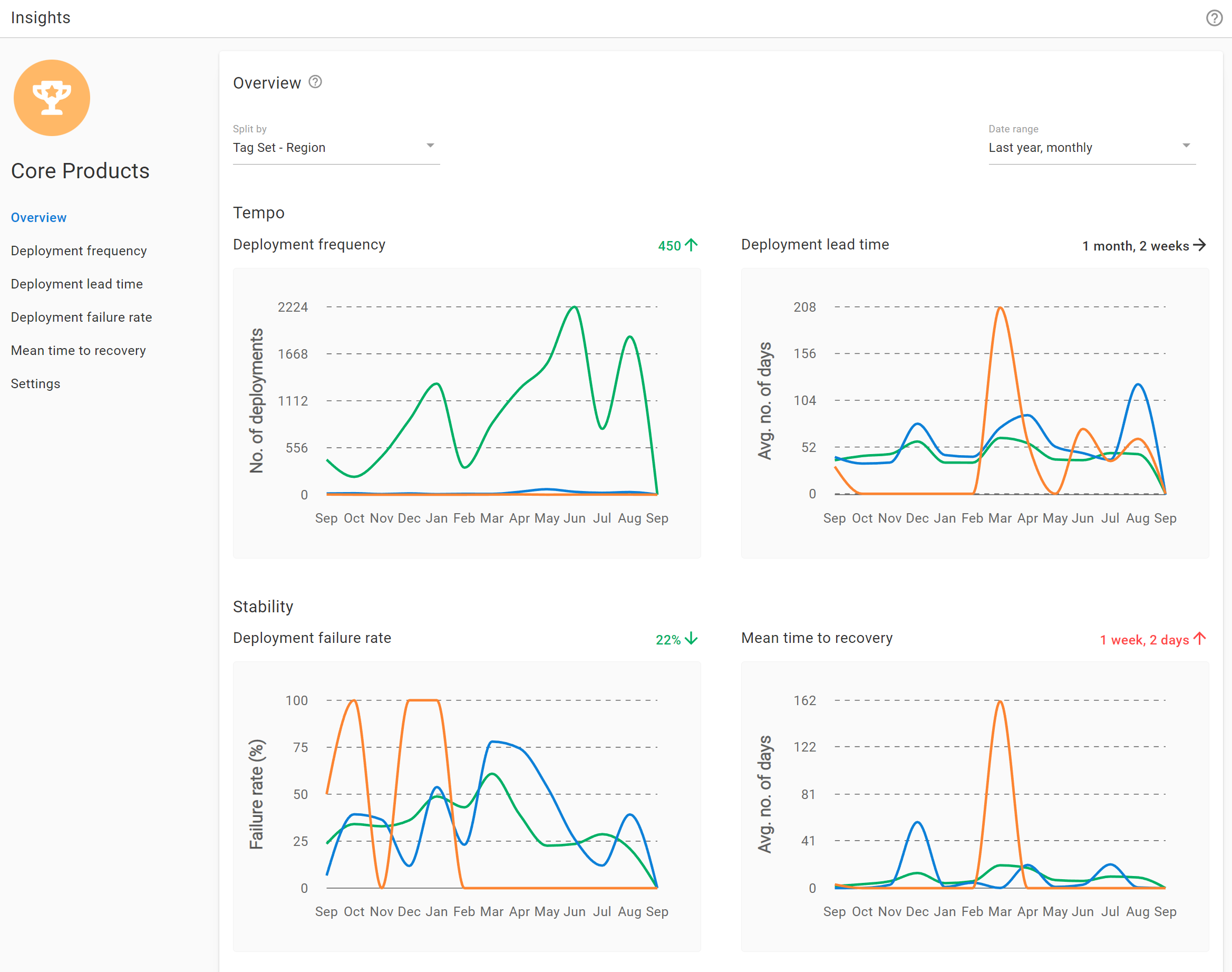Click the Mean time to recovery sidebar entry
This screenshot has height=972, width=1232.
[78, 350]
